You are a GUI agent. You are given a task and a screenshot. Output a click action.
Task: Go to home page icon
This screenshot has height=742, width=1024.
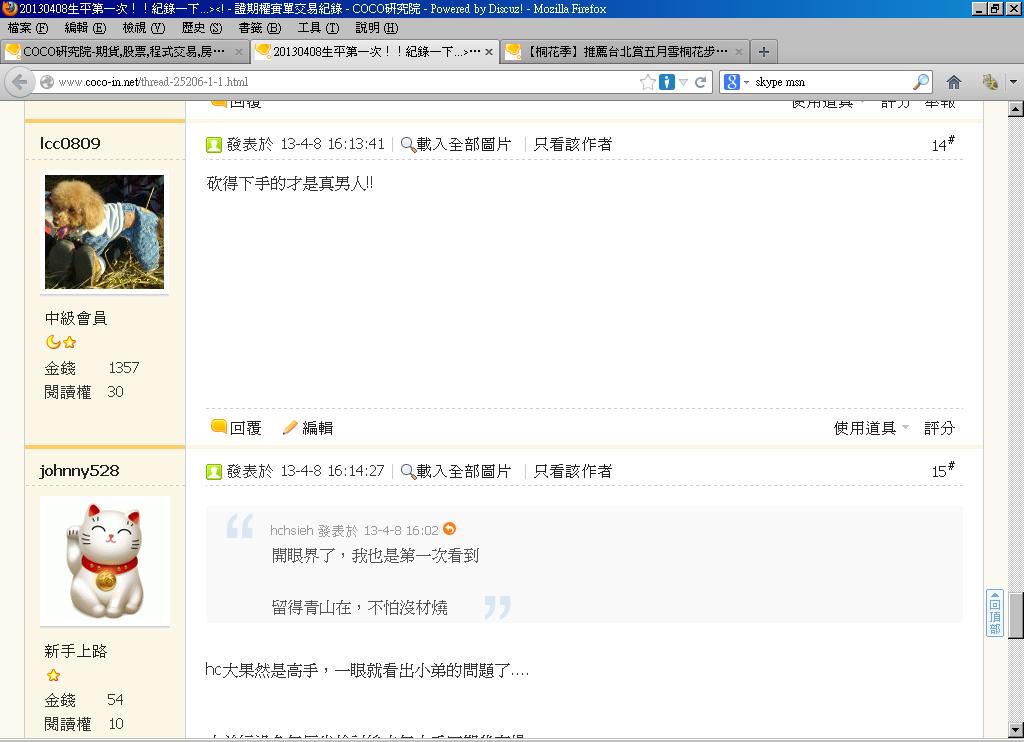[954, 82]
